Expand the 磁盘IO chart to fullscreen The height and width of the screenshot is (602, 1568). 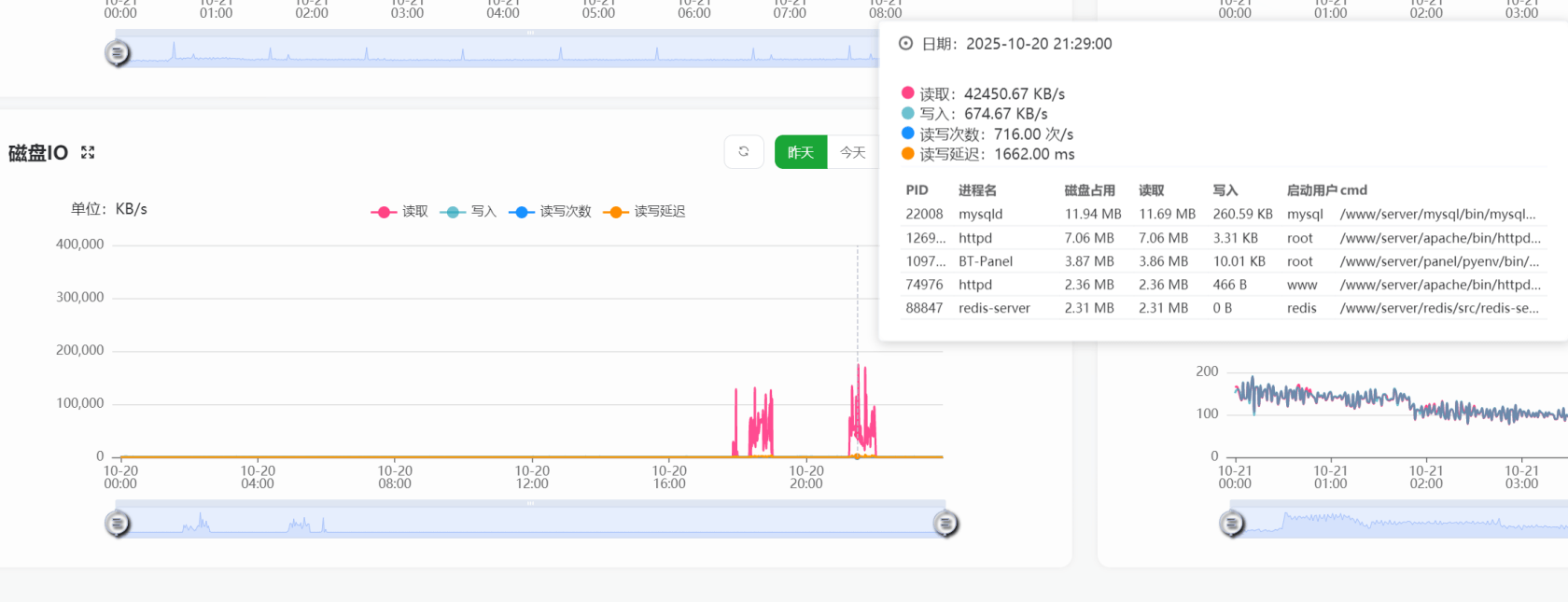tap(88, 152)
